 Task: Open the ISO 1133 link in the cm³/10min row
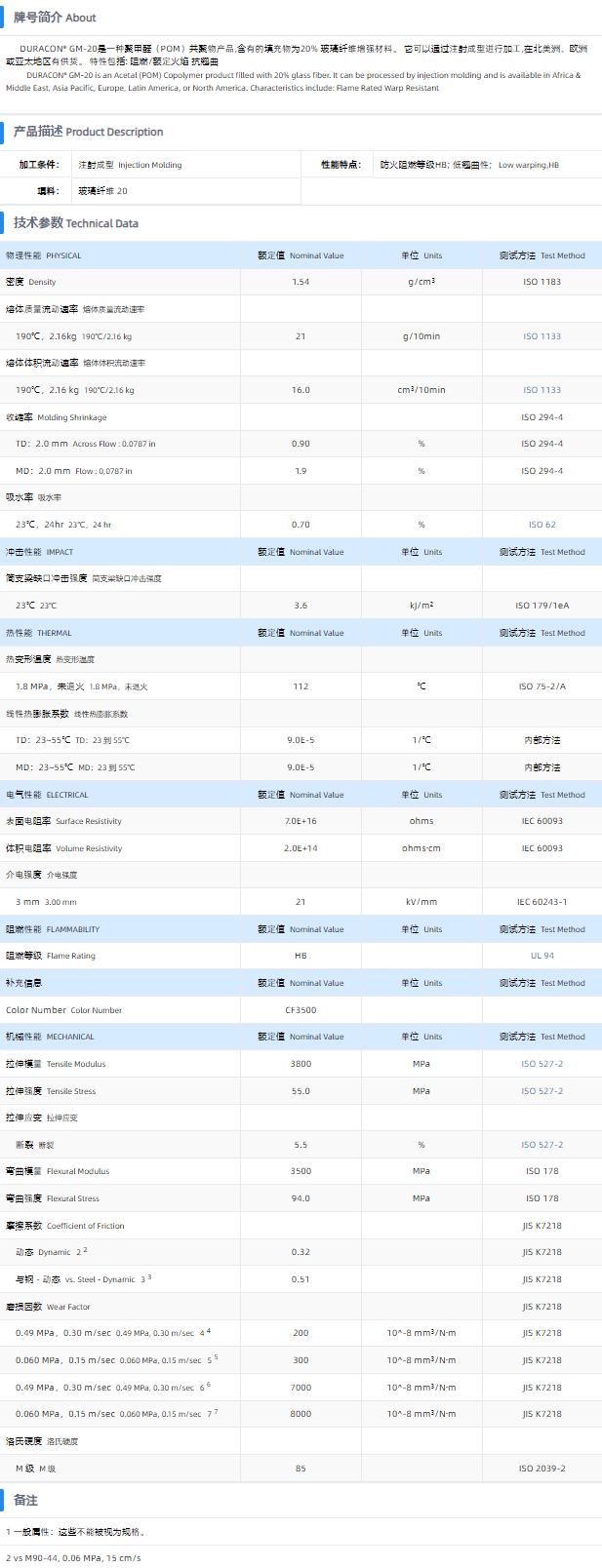pos(542,390)
